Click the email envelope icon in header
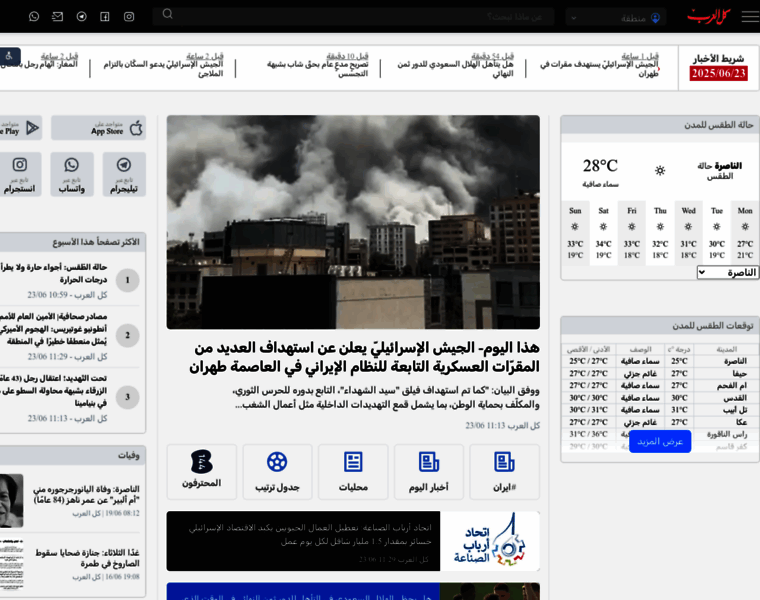 point(57,16)
